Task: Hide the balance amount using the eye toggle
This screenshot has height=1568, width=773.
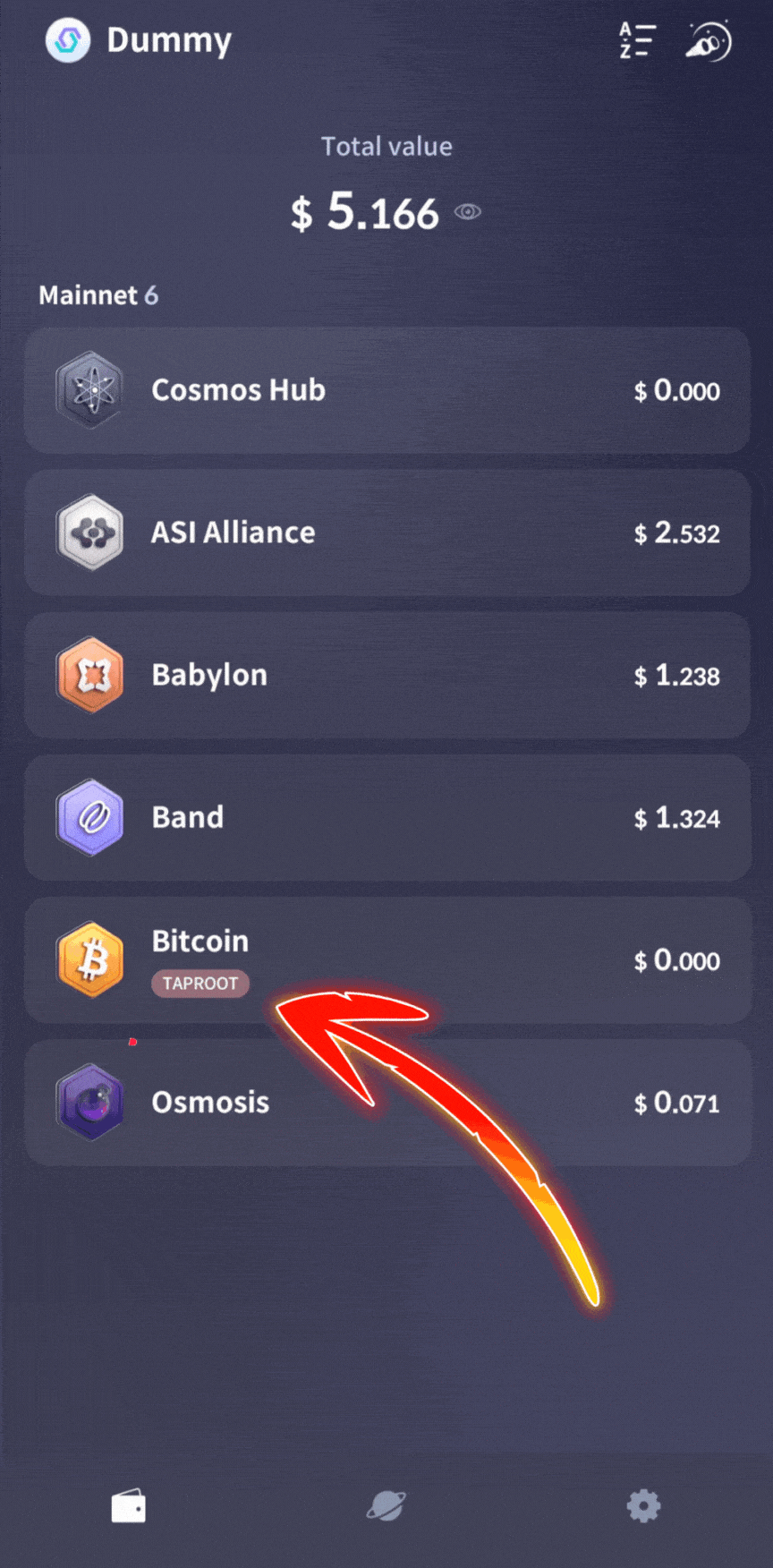Action: 468,212
